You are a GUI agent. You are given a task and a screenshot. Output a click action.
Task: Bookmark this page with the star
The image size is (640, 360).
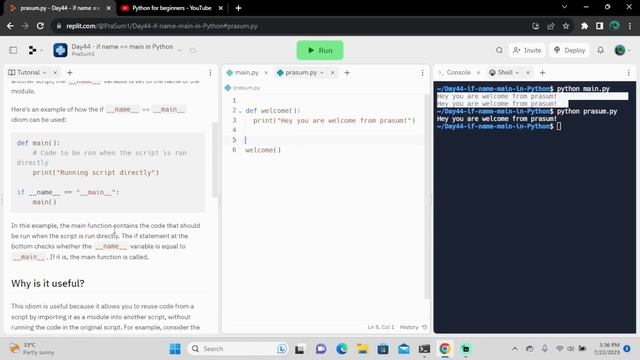point(566,26)
